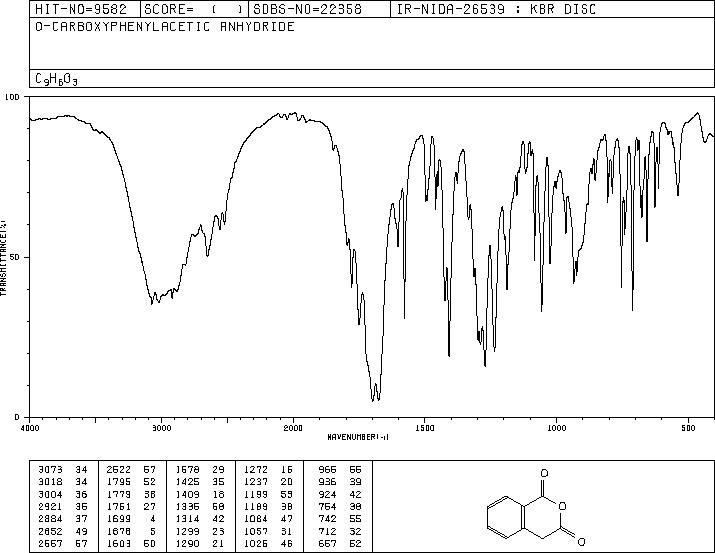Select peak table entry 1189
Image resolution: width=715 pixels, height=553 pixels.
pos(256,507)
